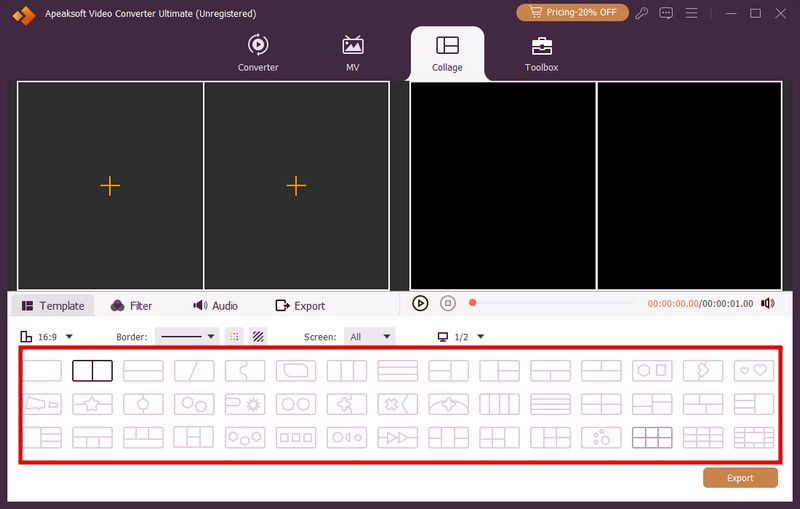The width and height of the screenshot is (800, 509).
Task: Expand the 16:9 aspect ratio dropdown
Action: pos(46,337)
